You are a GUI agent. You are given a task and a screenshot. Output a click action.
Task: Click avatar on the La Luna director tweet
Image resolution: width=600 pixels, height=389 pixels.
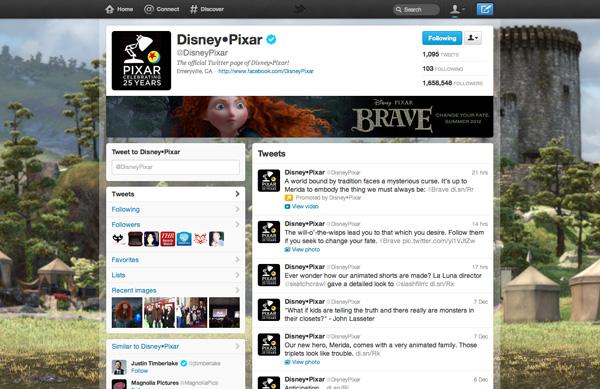point(269,275)
